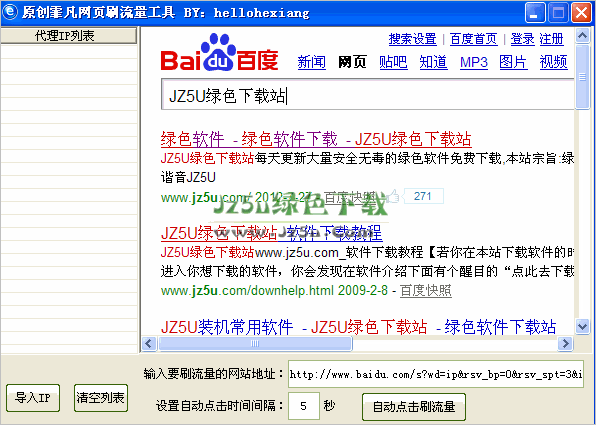The width and height of the screenshot is (596, 425).
Task: Switch to 贴吧 tab
Action: click(393, 62)
